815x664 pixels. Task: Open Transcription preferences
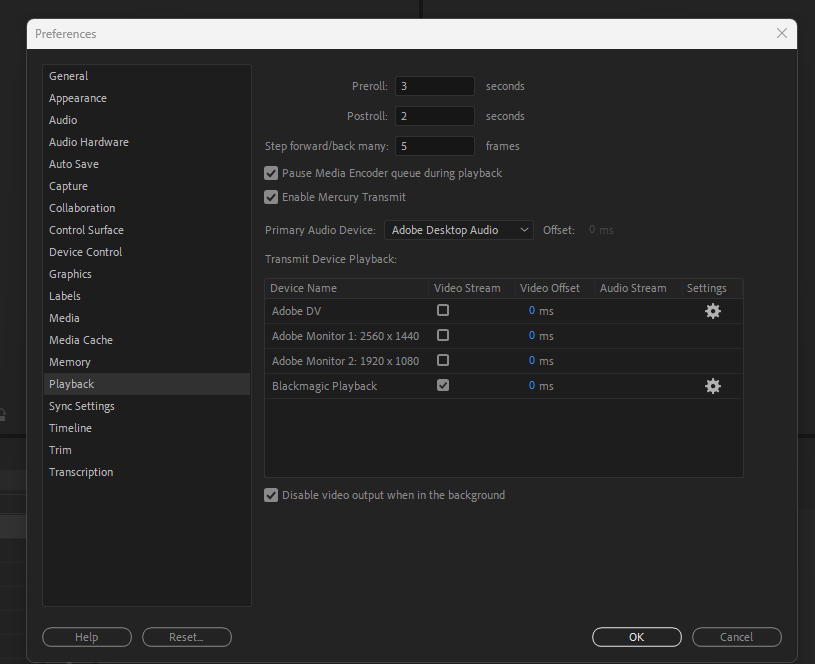(81, 471)
